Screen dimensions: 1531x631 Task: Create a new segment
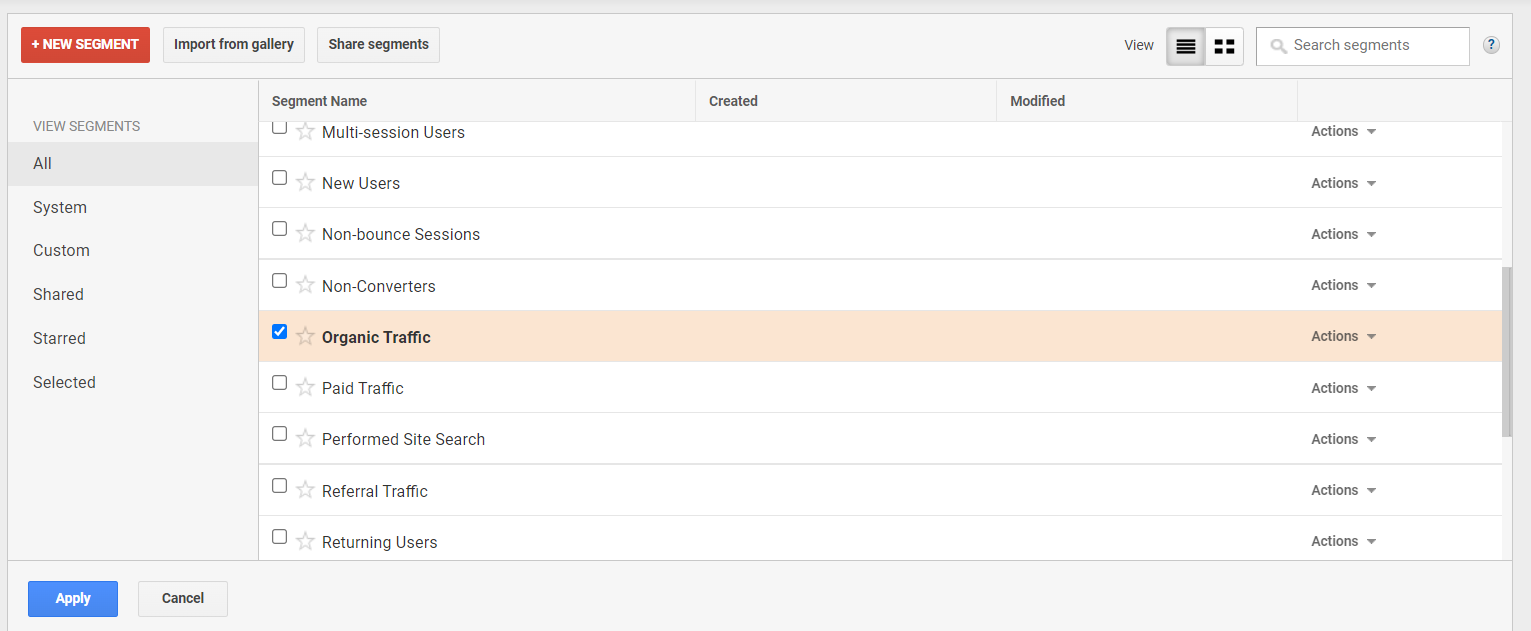85,45
